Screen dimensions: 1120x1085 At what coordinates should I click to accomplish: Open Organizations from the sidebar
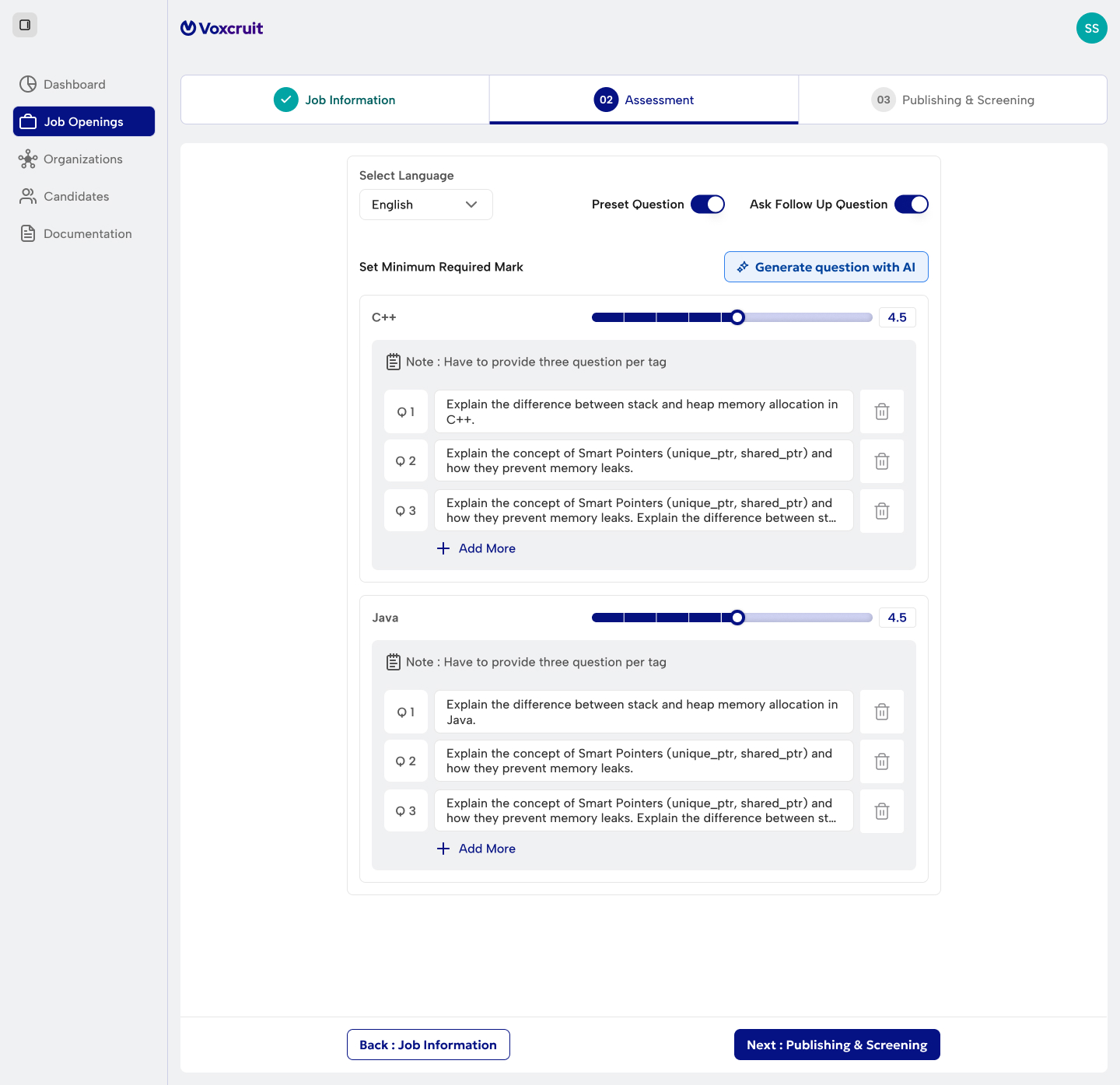tap(84, 159)
